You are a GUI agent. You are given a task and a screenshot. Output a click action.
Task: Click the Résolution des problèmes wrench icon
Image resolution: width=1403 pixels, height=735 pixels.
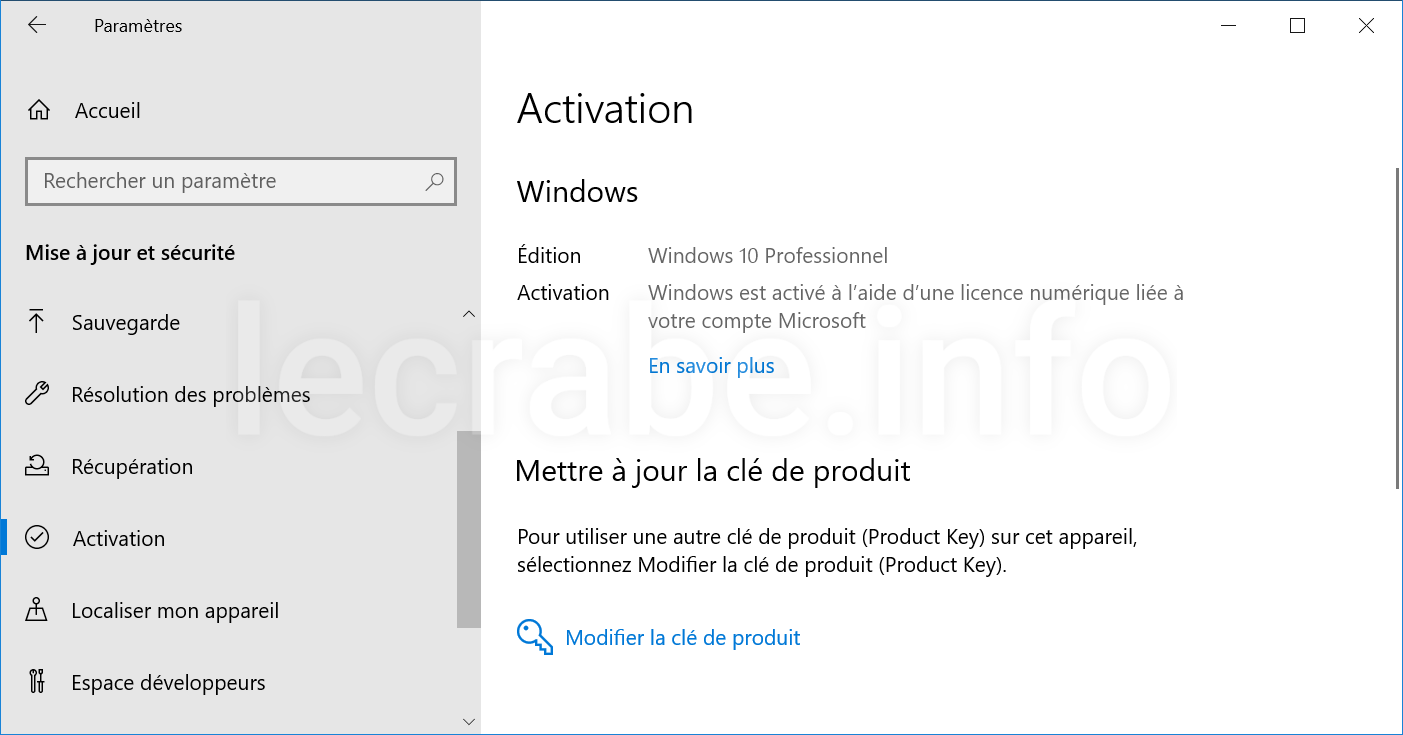coord(37,394)
